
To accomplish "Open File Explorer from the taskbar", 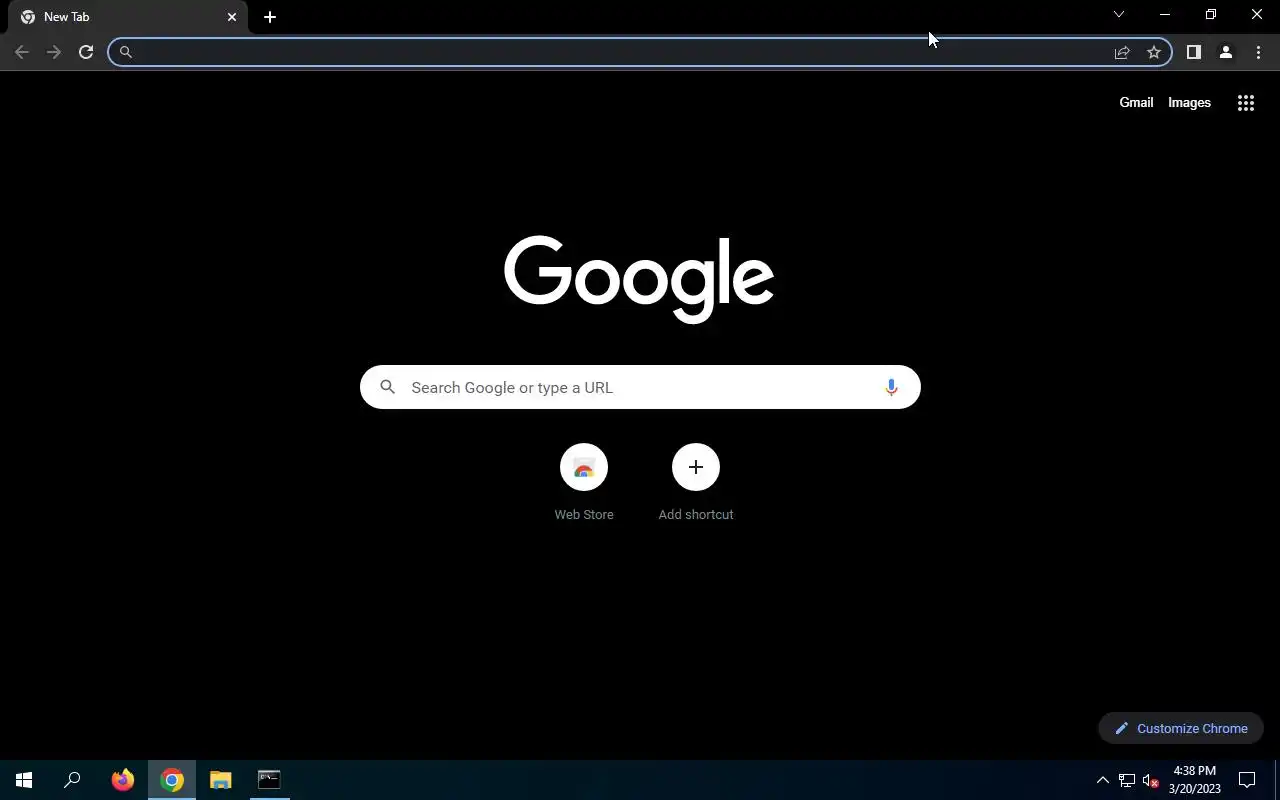I will (x=221, y=780).
